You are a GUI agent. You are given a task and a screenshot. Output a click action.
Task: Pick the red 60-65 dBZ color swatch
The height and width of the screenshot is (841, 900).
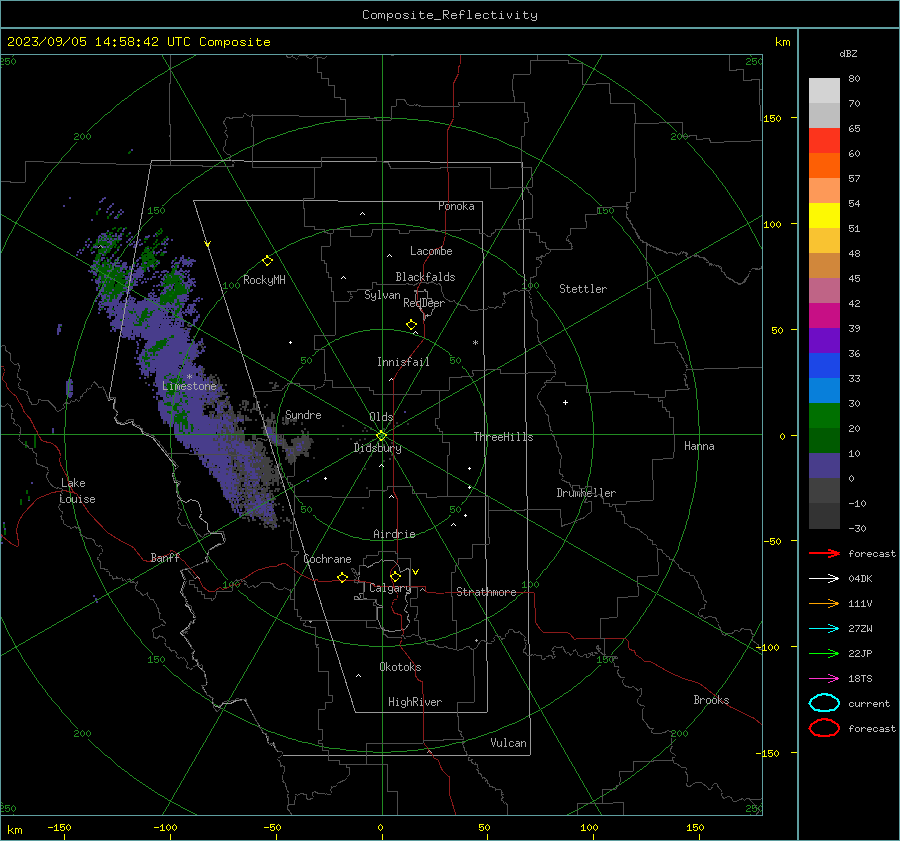(824, 141)
